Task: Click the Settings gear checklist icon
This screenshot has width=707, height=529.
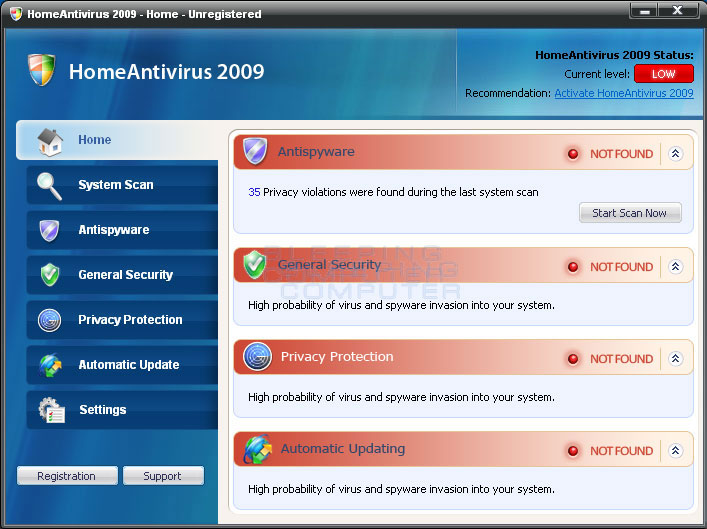Action: 51,410
